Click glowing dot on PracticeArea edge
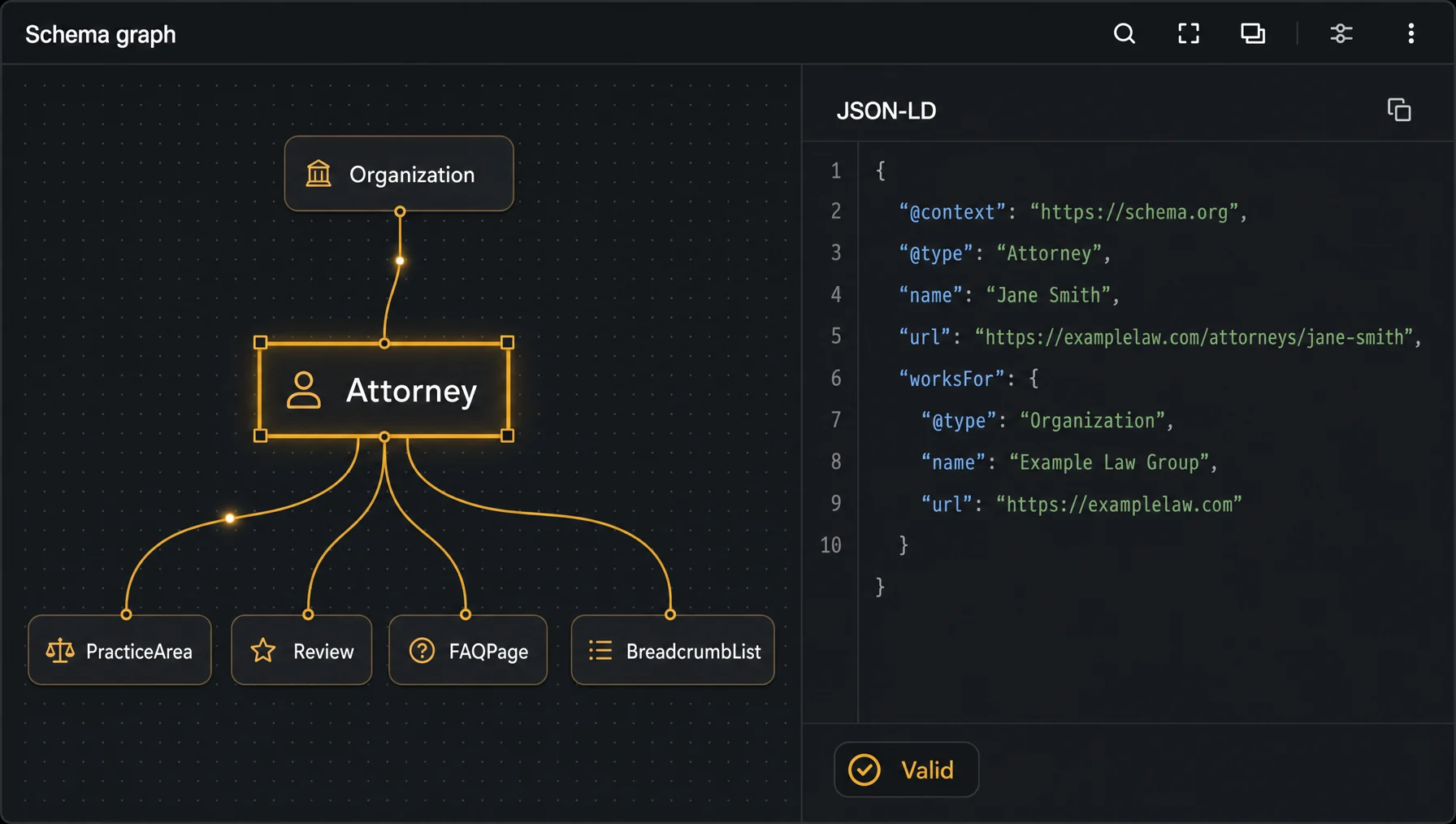This screenshot has height=824, width=1456. (x=230, y=518)
